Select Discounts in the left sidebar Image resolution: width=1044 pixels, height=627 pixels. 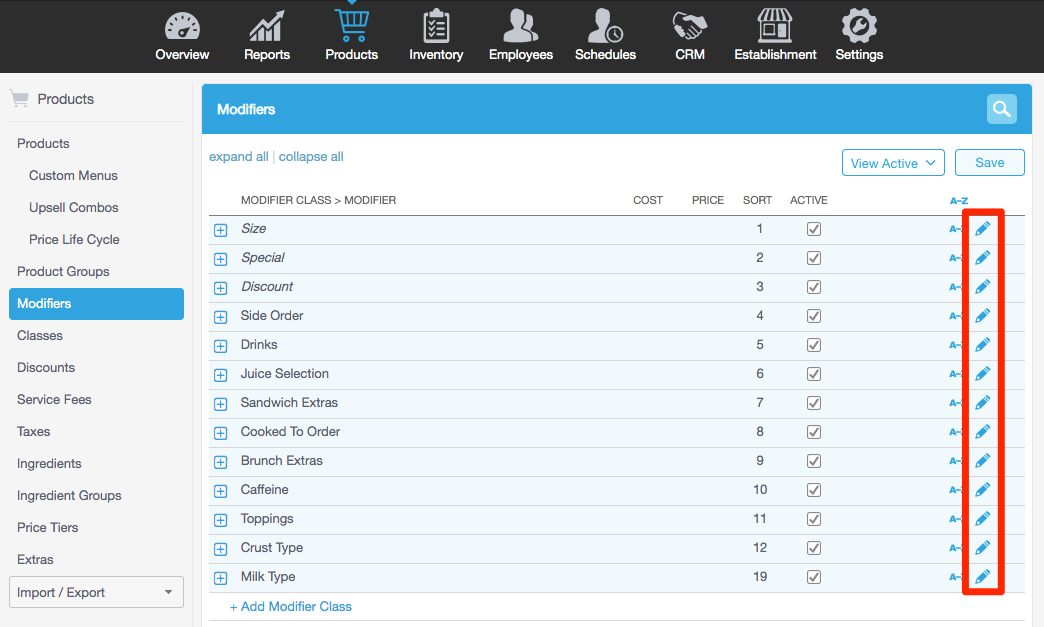46,367
